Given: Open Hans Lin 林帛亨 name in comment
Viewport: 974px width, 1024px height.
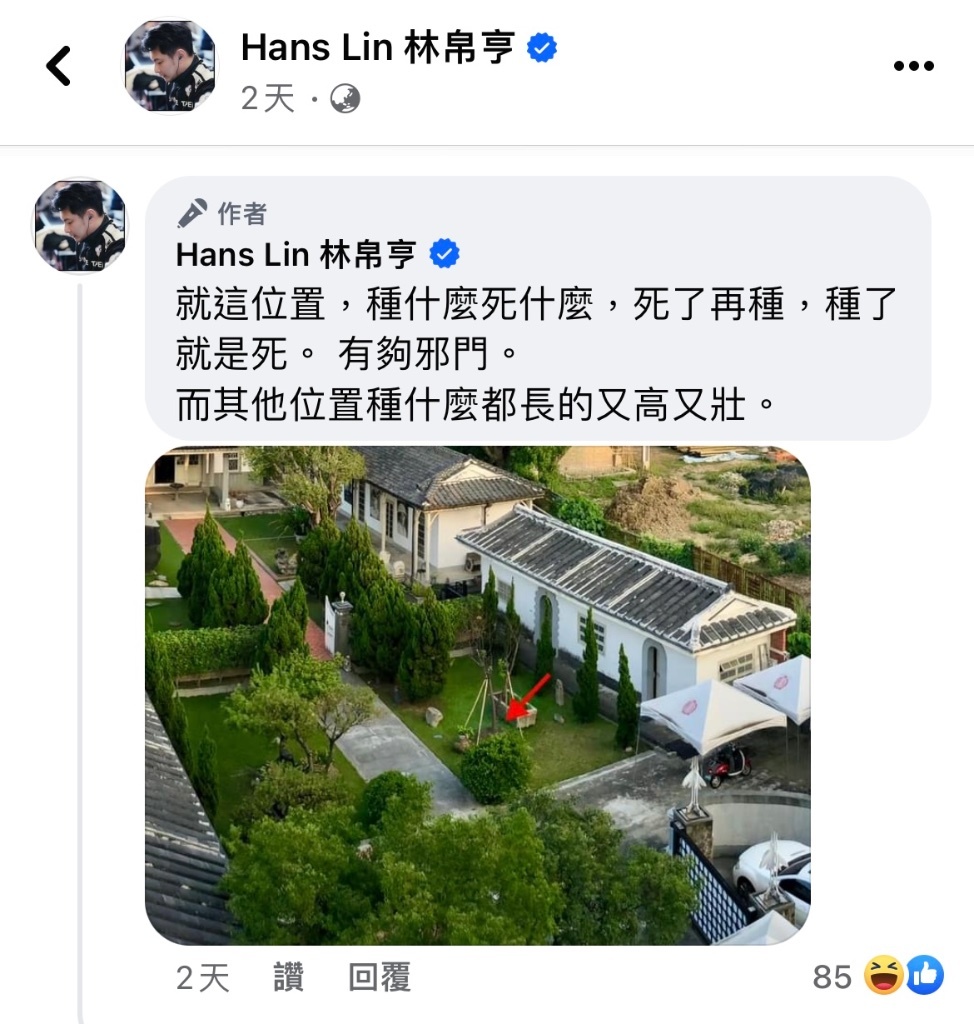Looking at the screenshot, I should pyautogui.click(x=296, y=254).
